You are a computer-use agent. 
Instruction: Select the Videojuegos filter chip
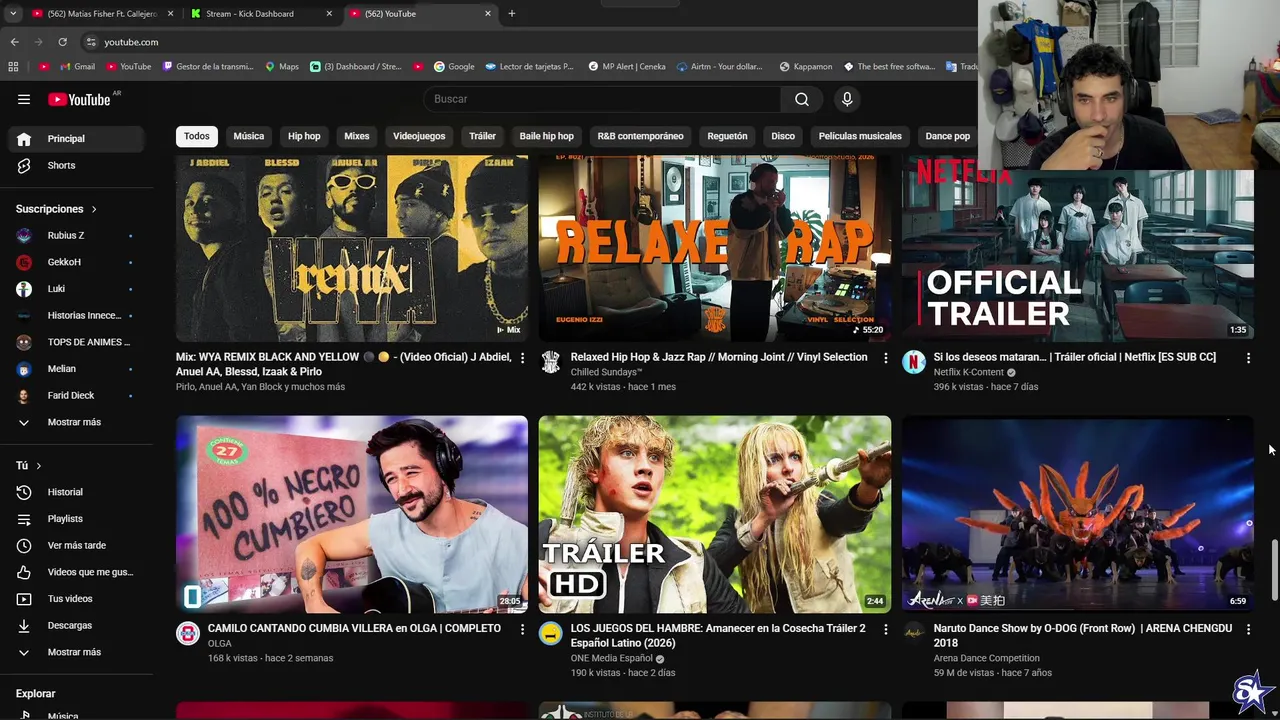coord(419,136)
